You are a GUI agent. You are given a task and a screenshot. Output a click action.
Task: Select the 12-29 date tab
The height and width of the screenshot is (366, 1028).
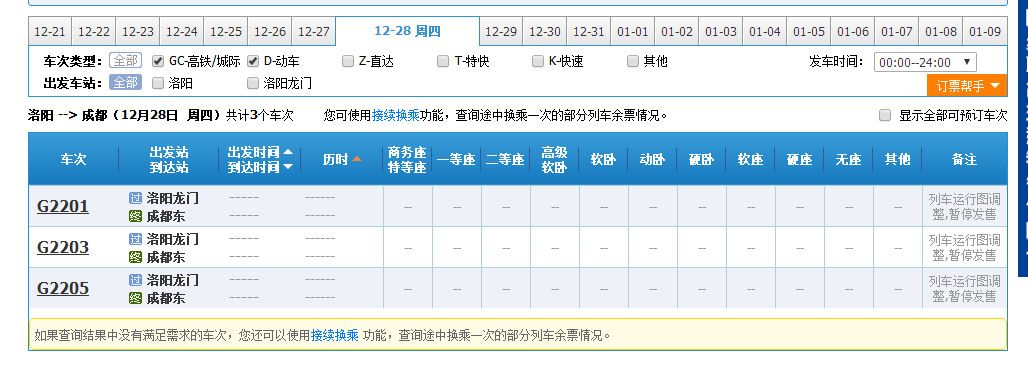(501, 31)
